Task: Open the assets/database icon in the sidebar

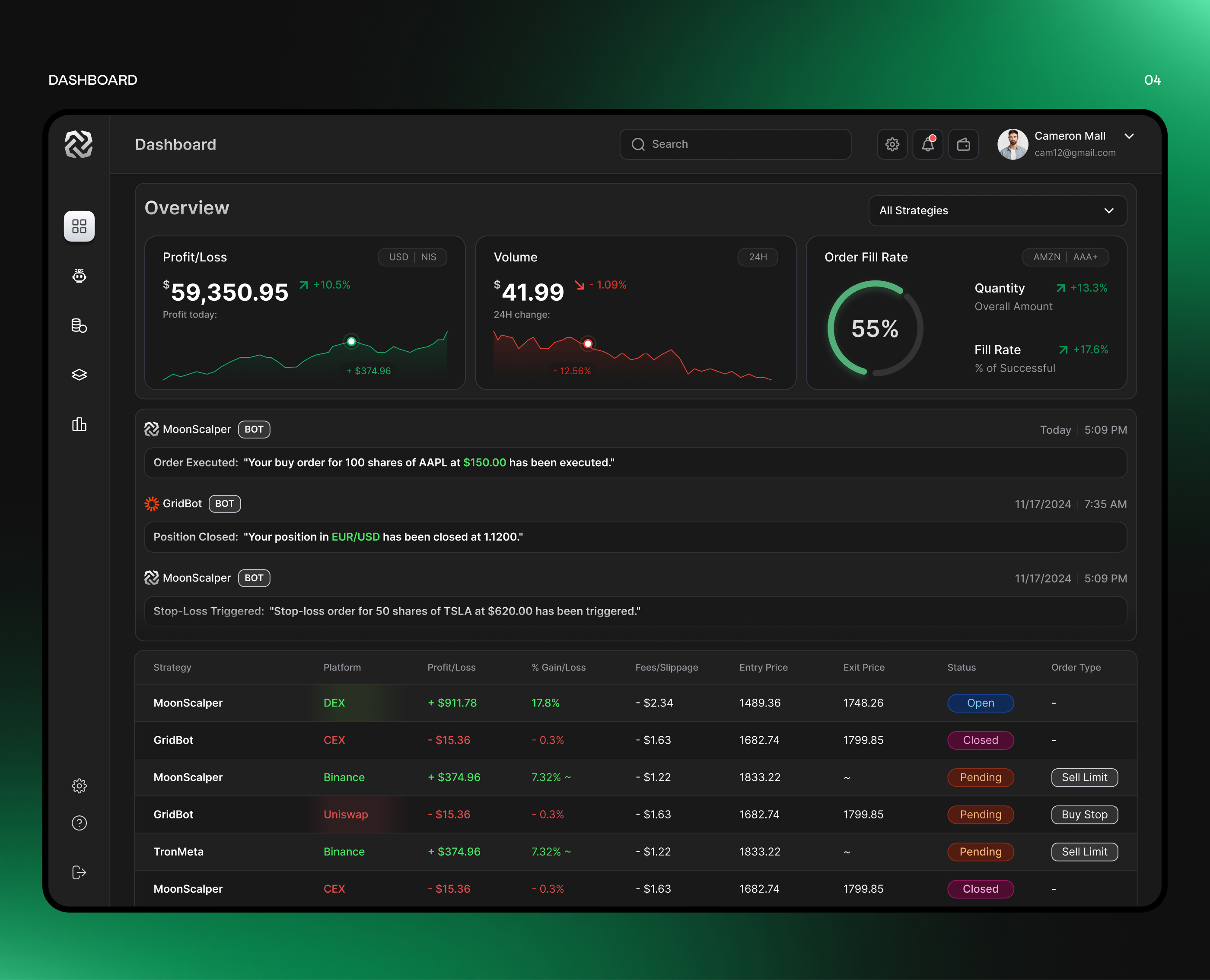Action: coord(79,325)
